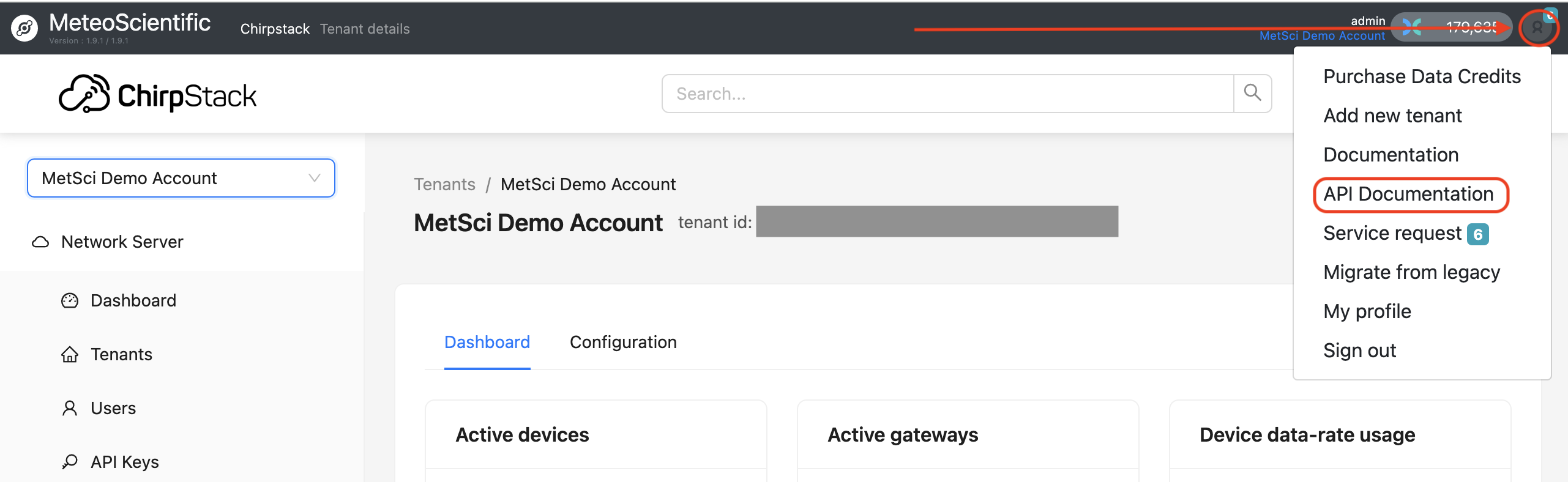Click the Users person icon
The width and height of the screenshot is (1568, 482).
pos(70,408)
